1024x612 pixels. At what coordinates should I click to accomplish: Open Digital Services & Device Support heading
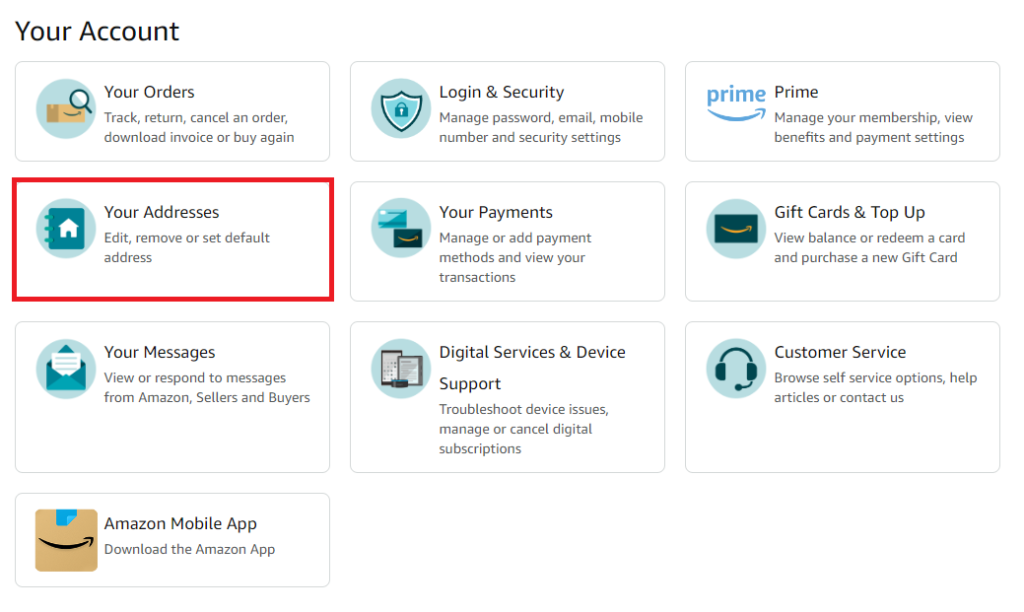point(532,368)
